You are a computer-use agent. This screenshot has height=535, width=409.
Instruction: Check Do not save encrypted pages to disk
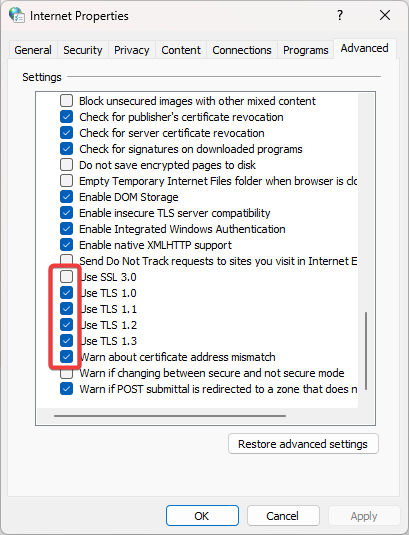[67, 164]
